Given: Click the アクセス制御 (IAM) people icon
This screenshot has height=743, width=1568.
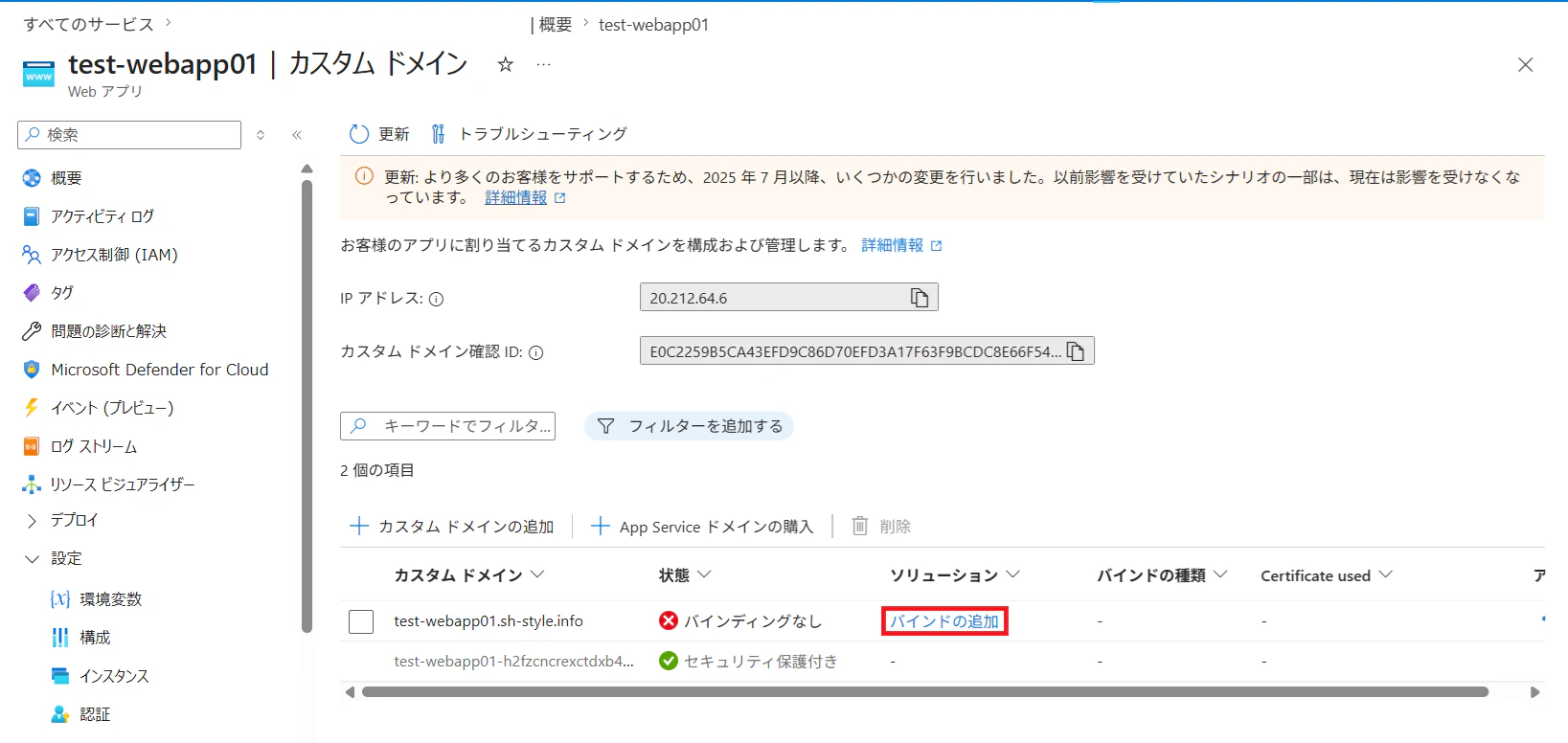Looking at the screenshot, I should click(32, 255).
